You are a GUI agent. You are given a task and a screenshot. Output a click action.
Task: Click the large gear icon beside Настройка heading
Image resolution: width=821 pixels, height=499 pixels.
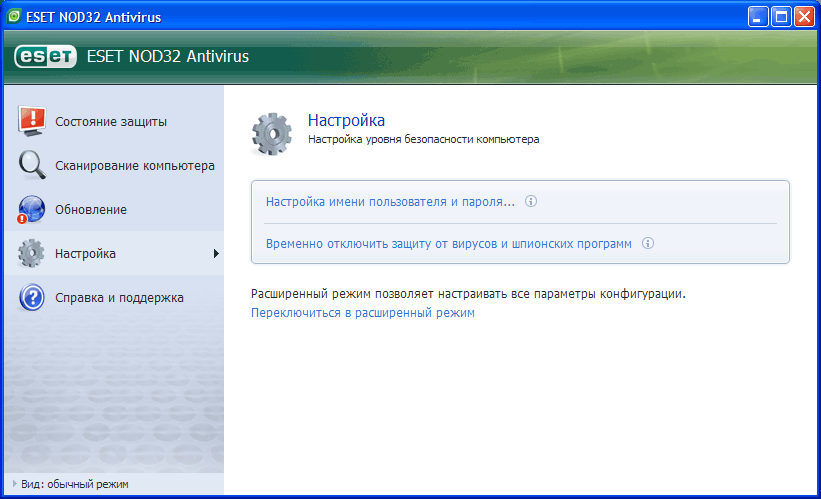(272, 134)
